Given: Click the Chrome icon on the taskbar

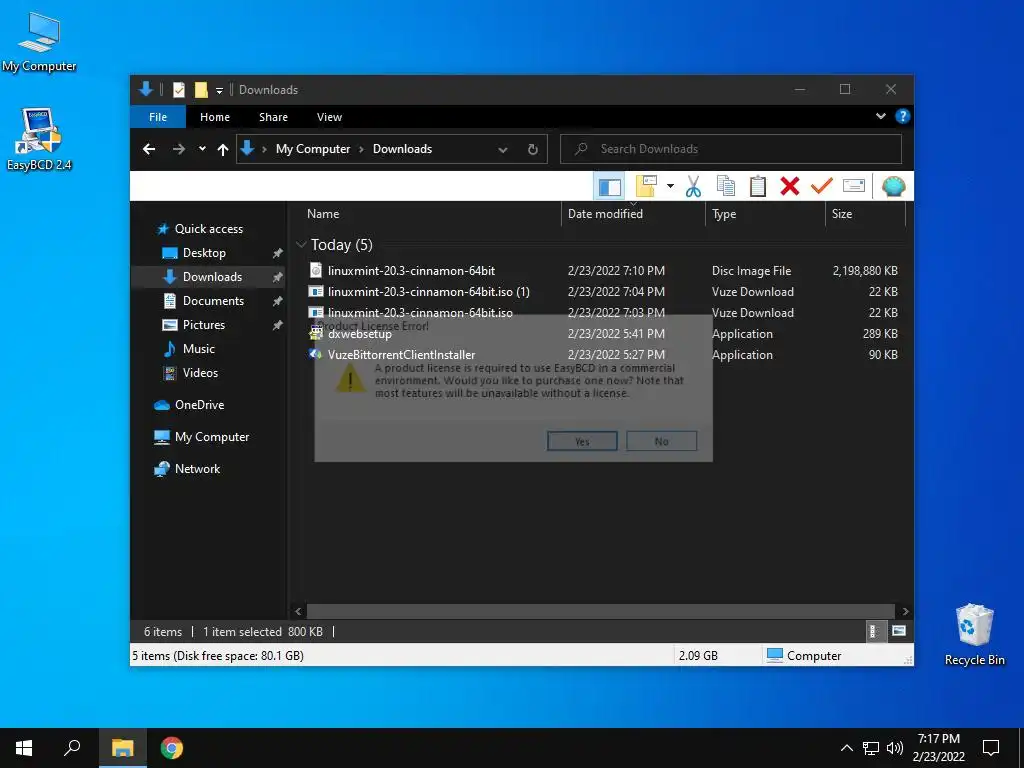Looking at the screenshot, I should click(x=172, y=748).
